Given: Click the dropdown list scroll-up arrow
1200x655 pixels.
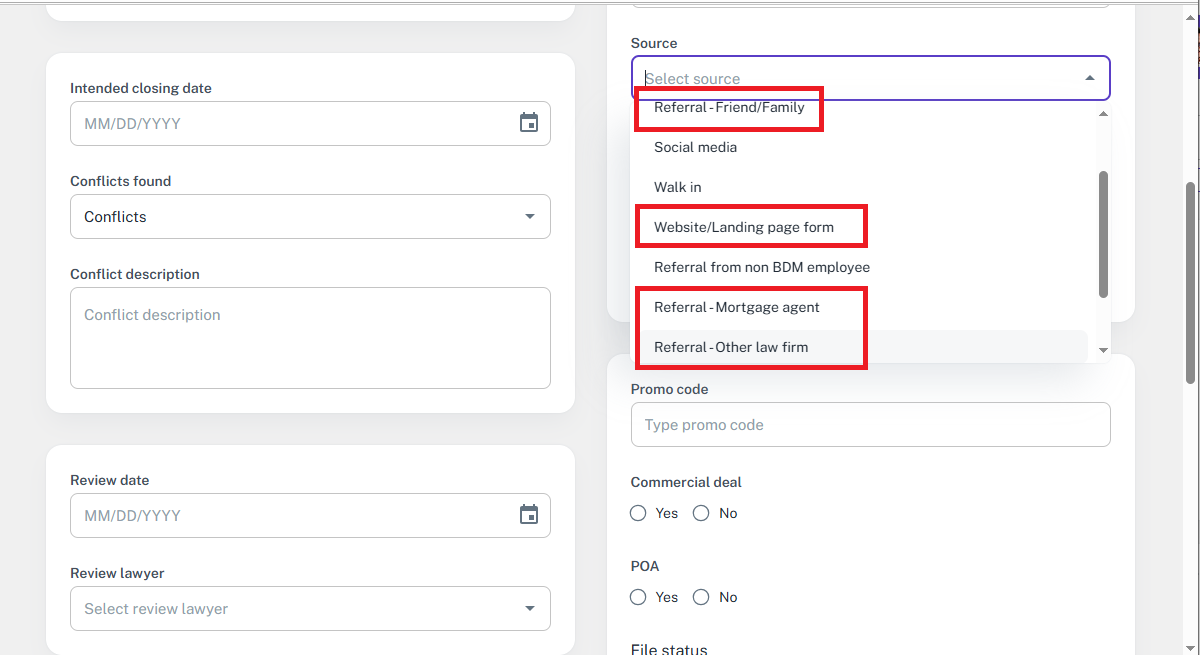Looking at the screenshot, I should click(1104, 114).
